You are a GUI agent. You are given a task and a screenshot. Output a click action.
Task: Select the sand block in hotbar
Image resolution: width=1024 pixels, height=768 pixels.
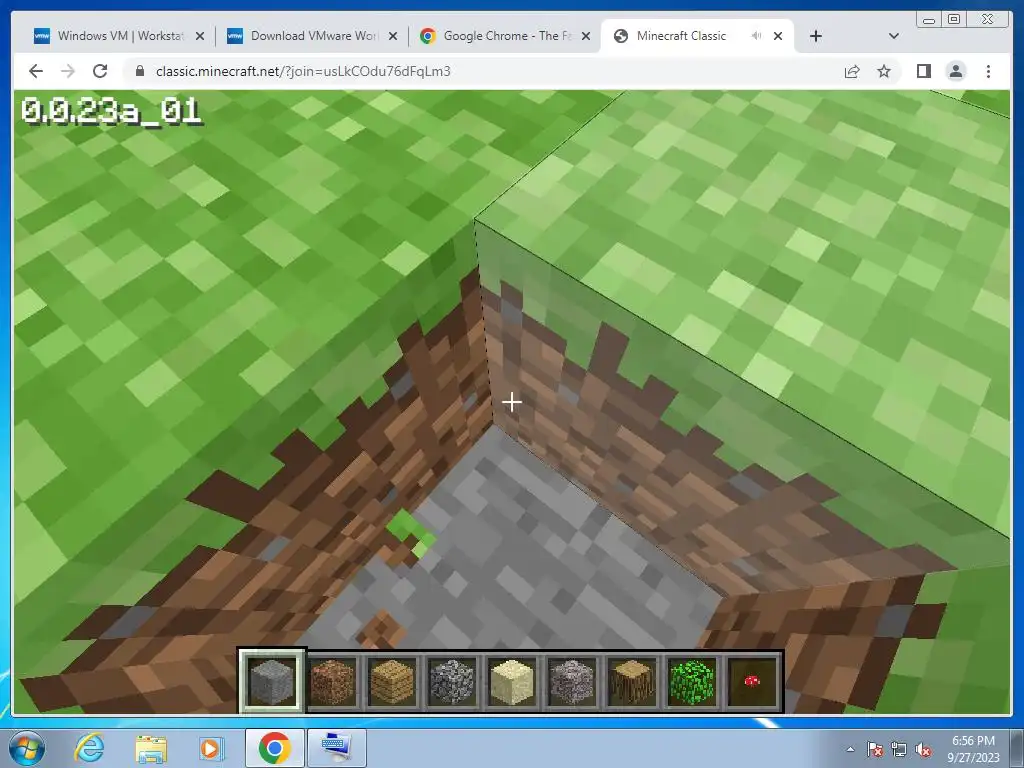512,681
